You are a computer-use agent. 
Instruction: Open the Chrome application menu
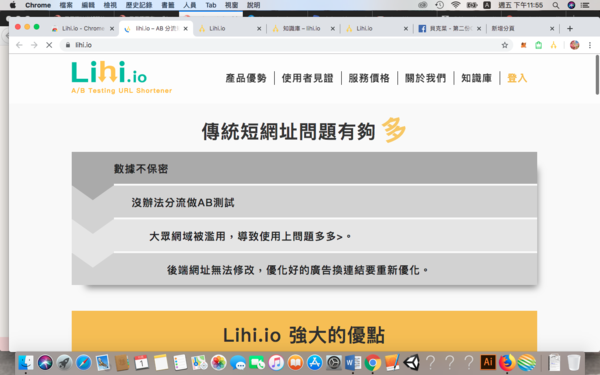pyautogui.click(x=38, y=5)
